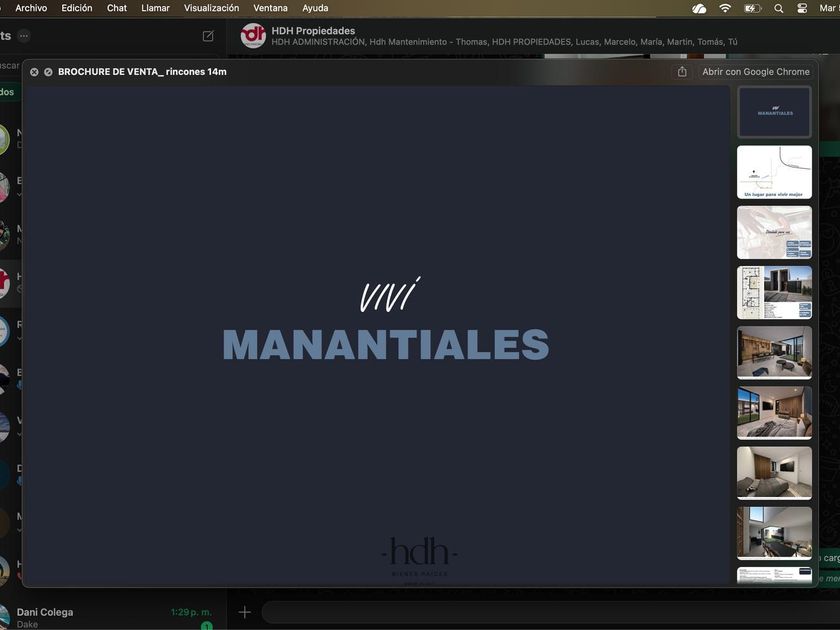This screenshot has height=630, width=840.
Task: Select the floor plan page thumbnail
Action: (x=774, y=292)
